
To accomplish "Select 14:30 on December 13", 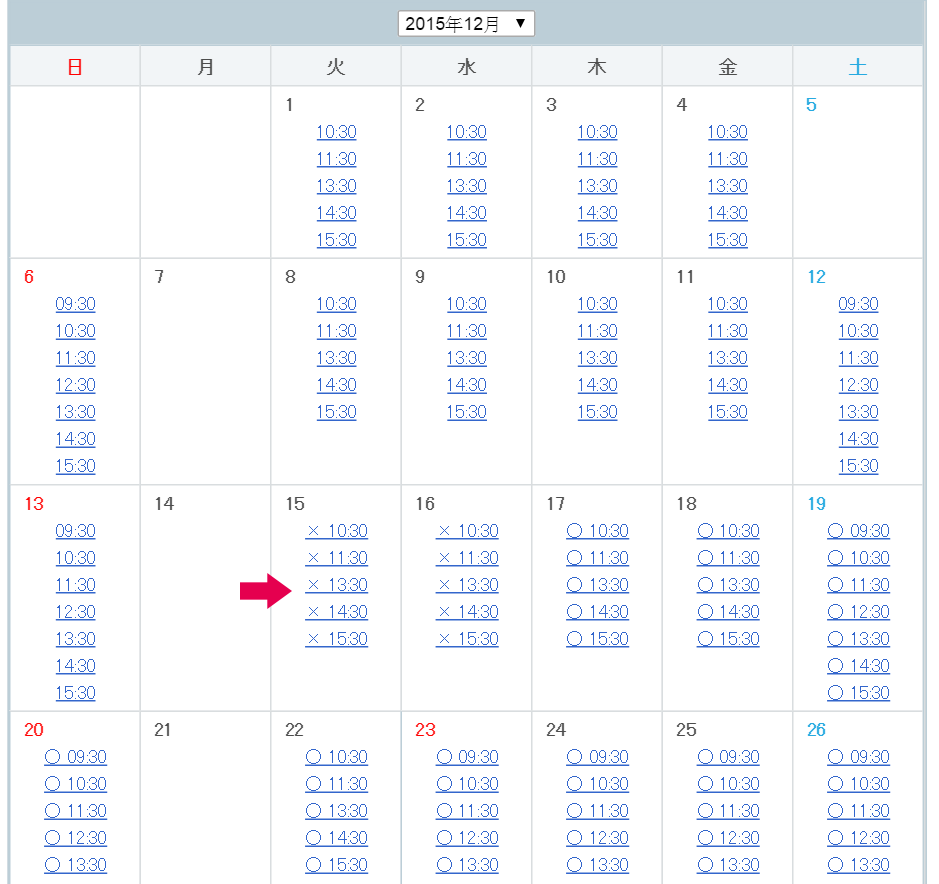I will coord(75,665).
